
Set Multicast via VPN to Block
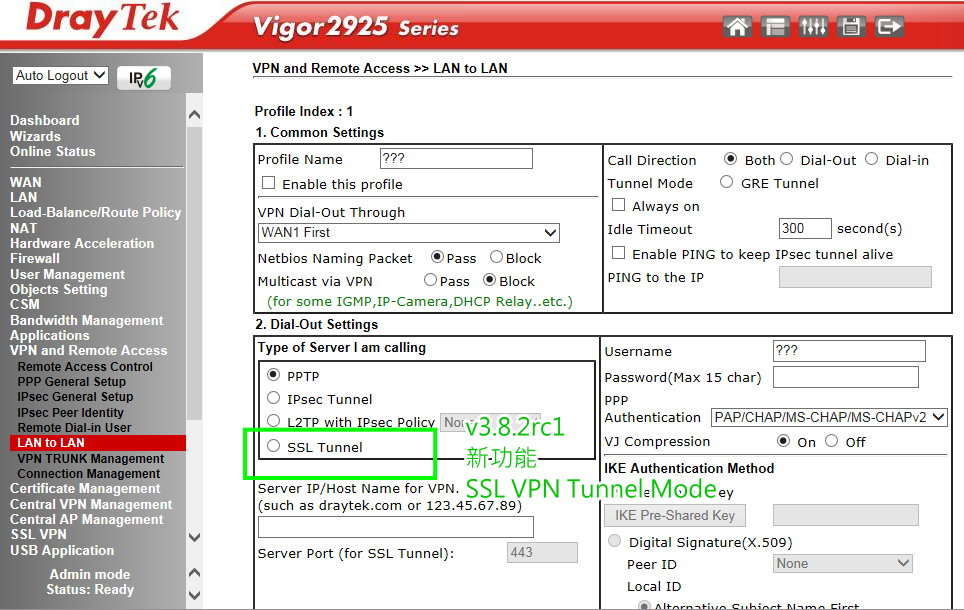pos(489,280)
